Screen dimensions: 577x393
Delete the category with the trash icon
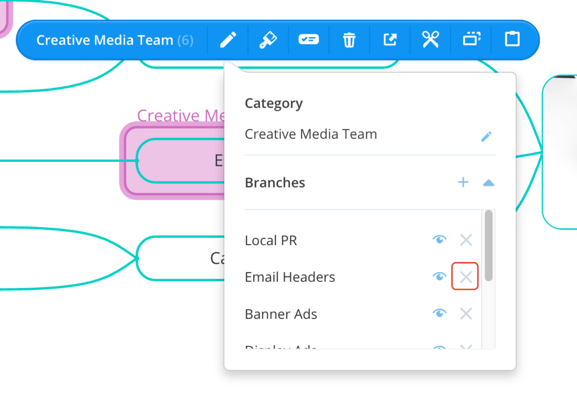[349, 40]
